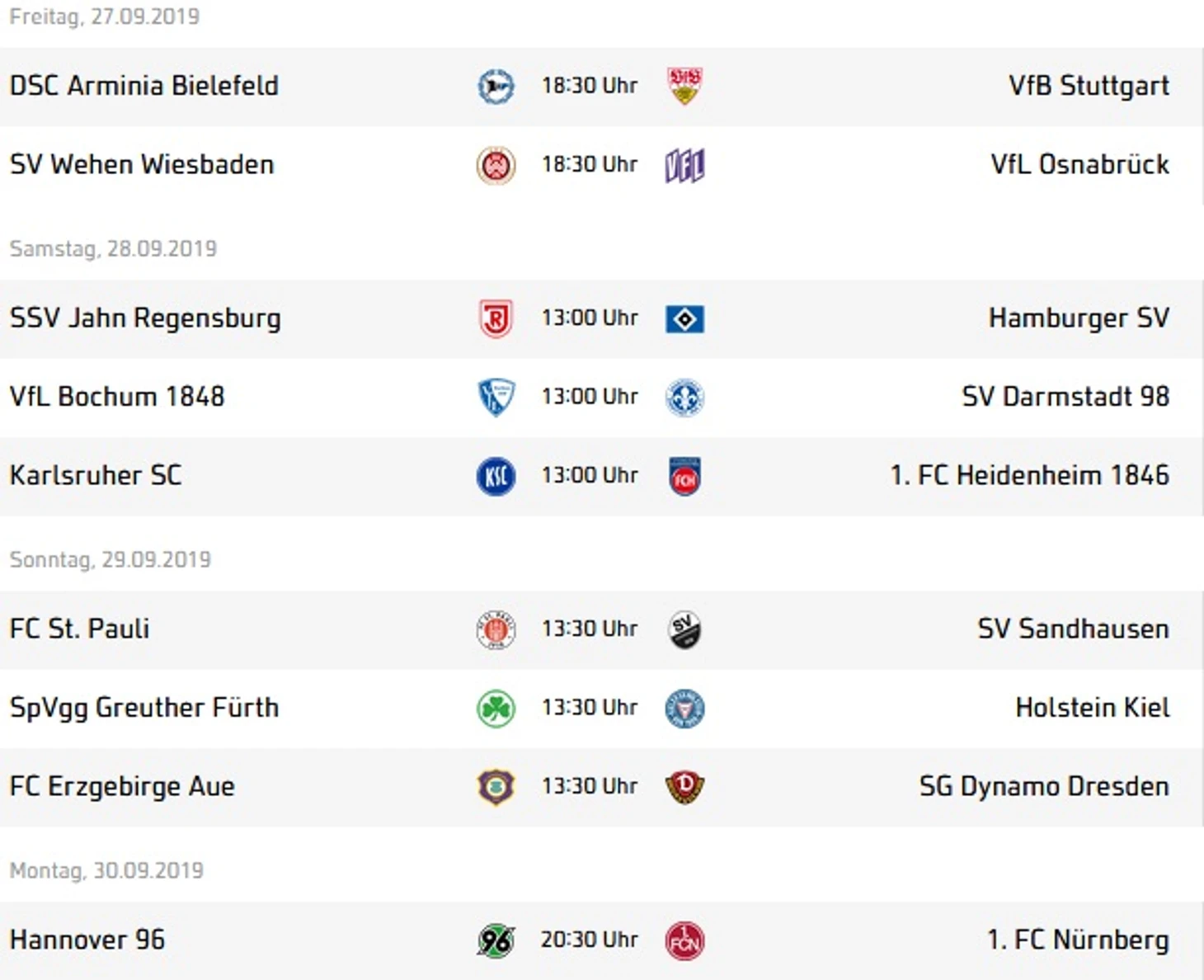Click the Holstein Kiel team name
This screenshot has height=980, width=1204.
[1093, 708]
